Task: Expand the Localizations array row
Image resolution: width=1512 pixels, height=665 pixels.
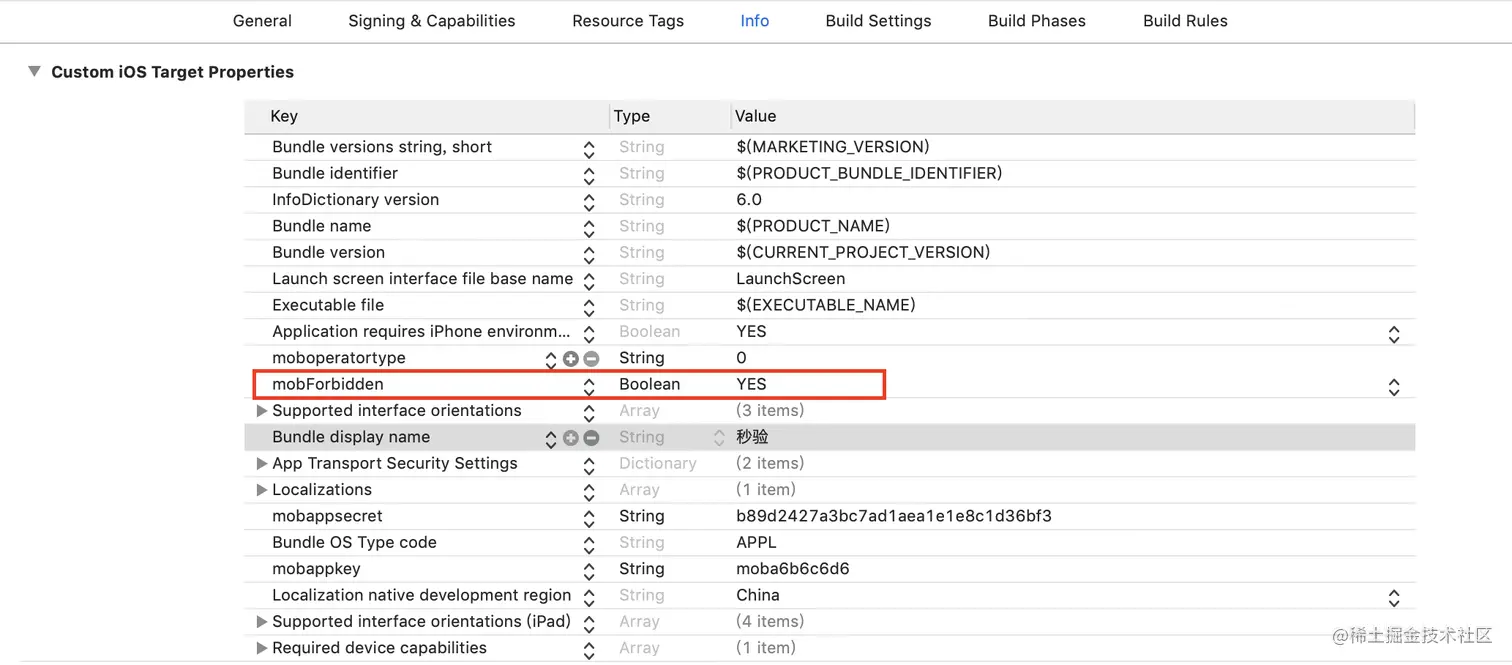Action: click(x=261, y=490)
